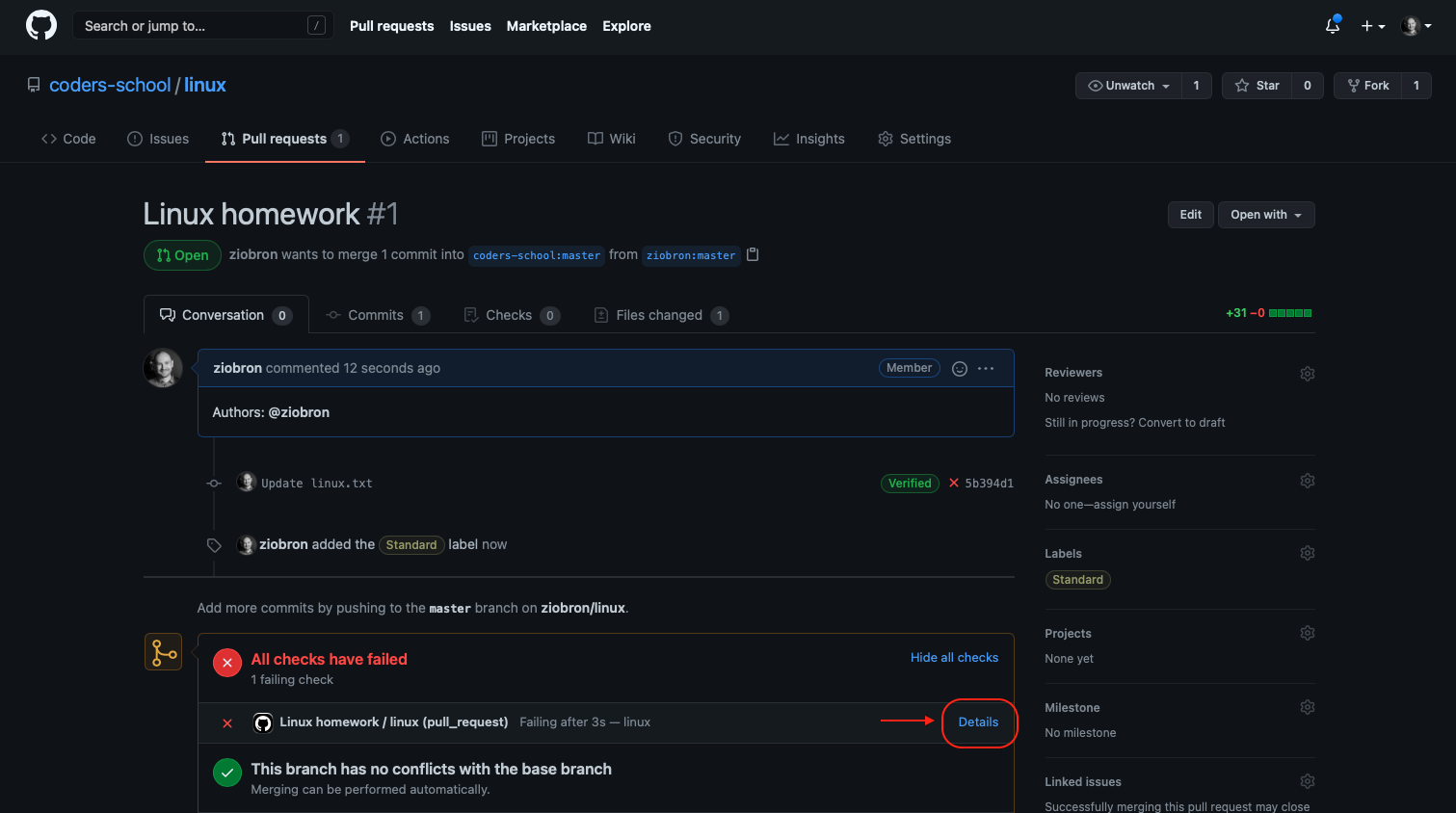Image resolution: width=1456 pixels, height=813 pixels.
Task: Show the Verified signature badge details
Action: click(910, 484)
